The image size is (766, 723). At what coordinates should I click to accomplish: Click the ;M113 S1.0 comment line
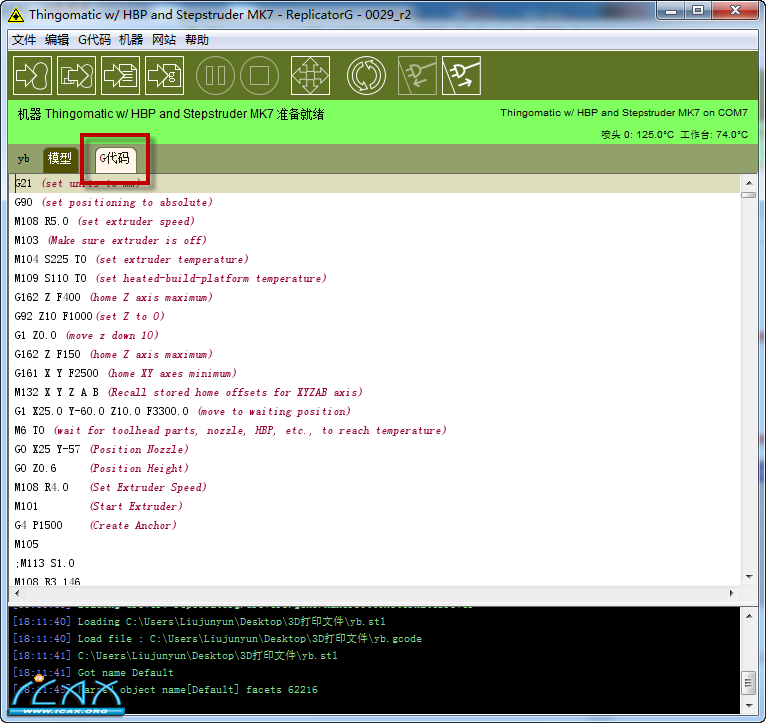[x=45, y=564]
